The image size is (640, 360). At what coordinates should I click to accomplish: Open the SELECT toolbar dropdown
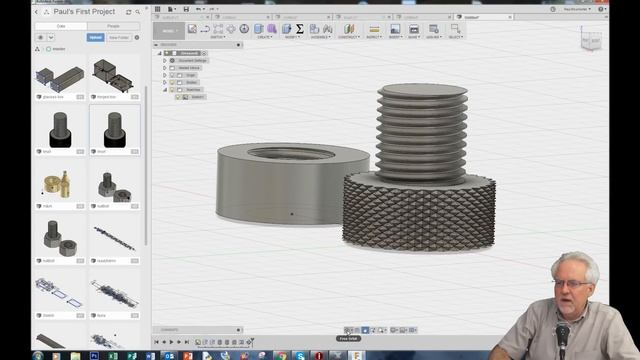456,37
